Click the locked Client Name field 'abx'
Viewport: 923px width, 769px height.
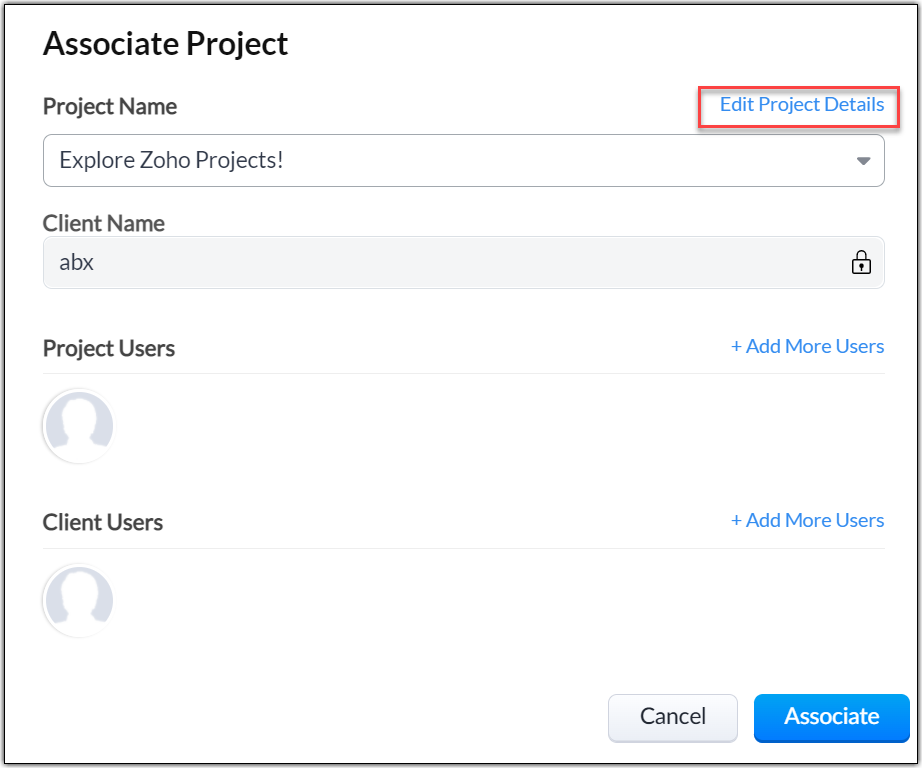[440, 263]
